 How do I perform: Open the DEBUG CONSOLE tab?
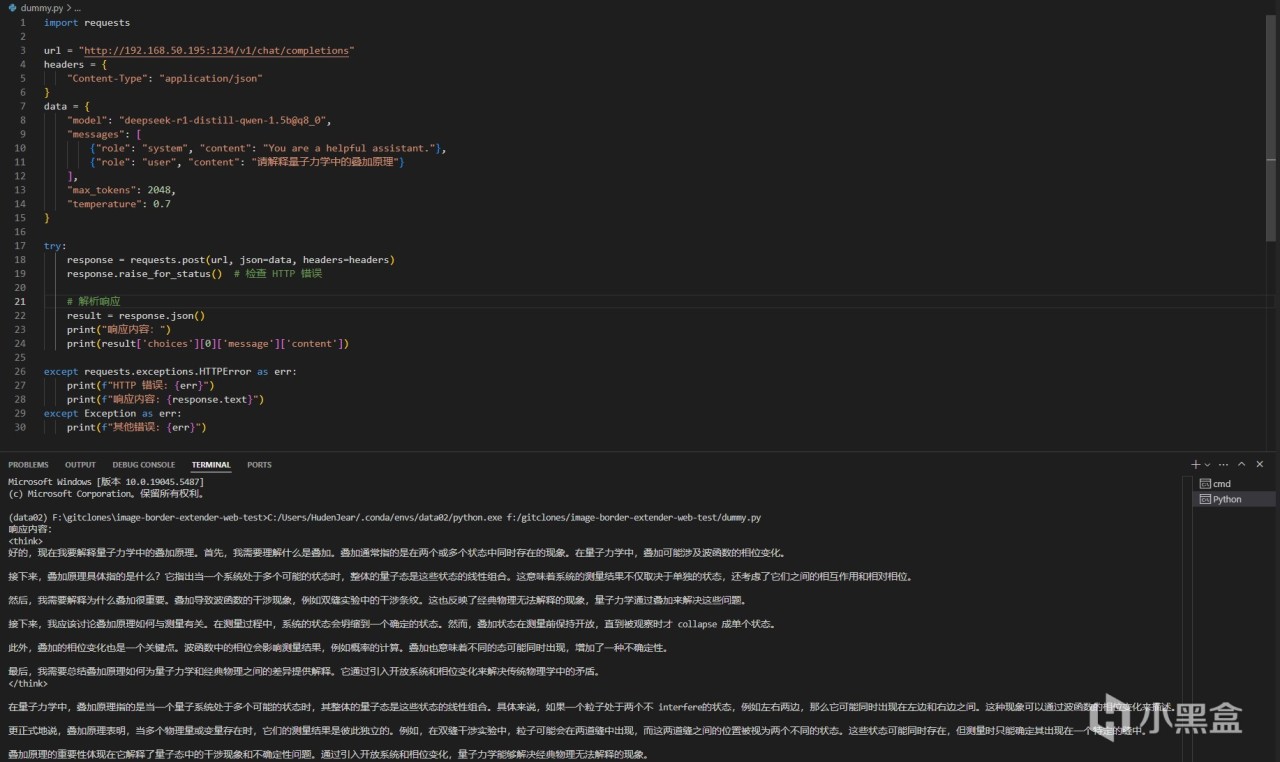tap(144, 465)
